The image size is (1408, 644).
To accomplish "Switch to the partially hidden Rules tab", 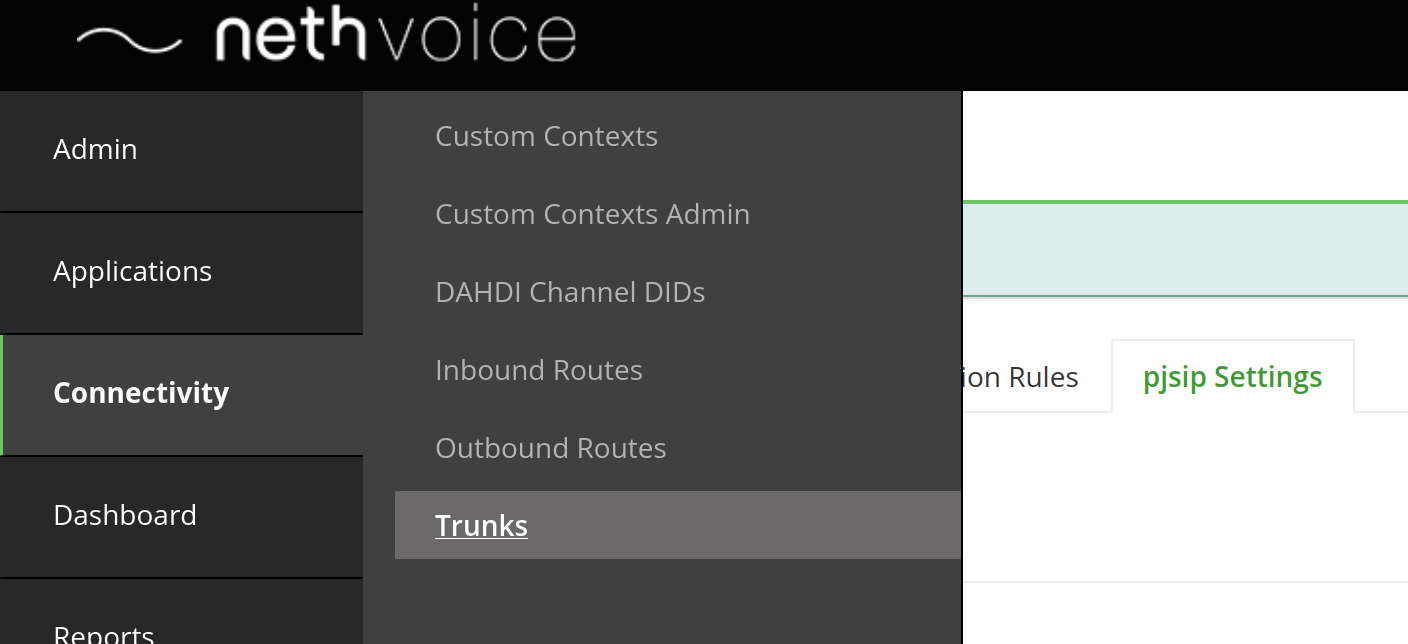I will 1021,377.
